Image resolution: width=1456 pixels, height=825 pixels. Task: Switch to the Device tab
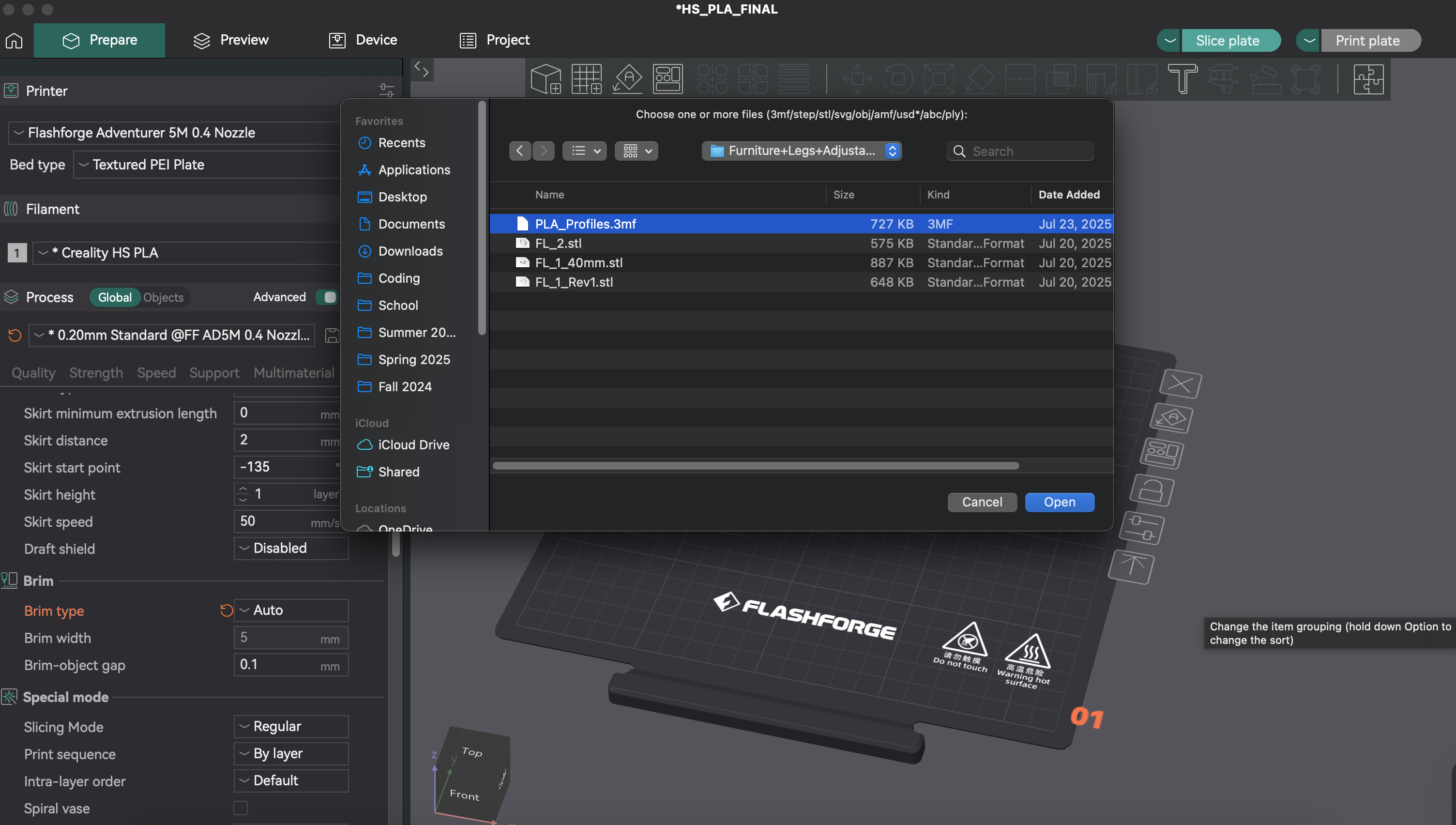(363, 40)
